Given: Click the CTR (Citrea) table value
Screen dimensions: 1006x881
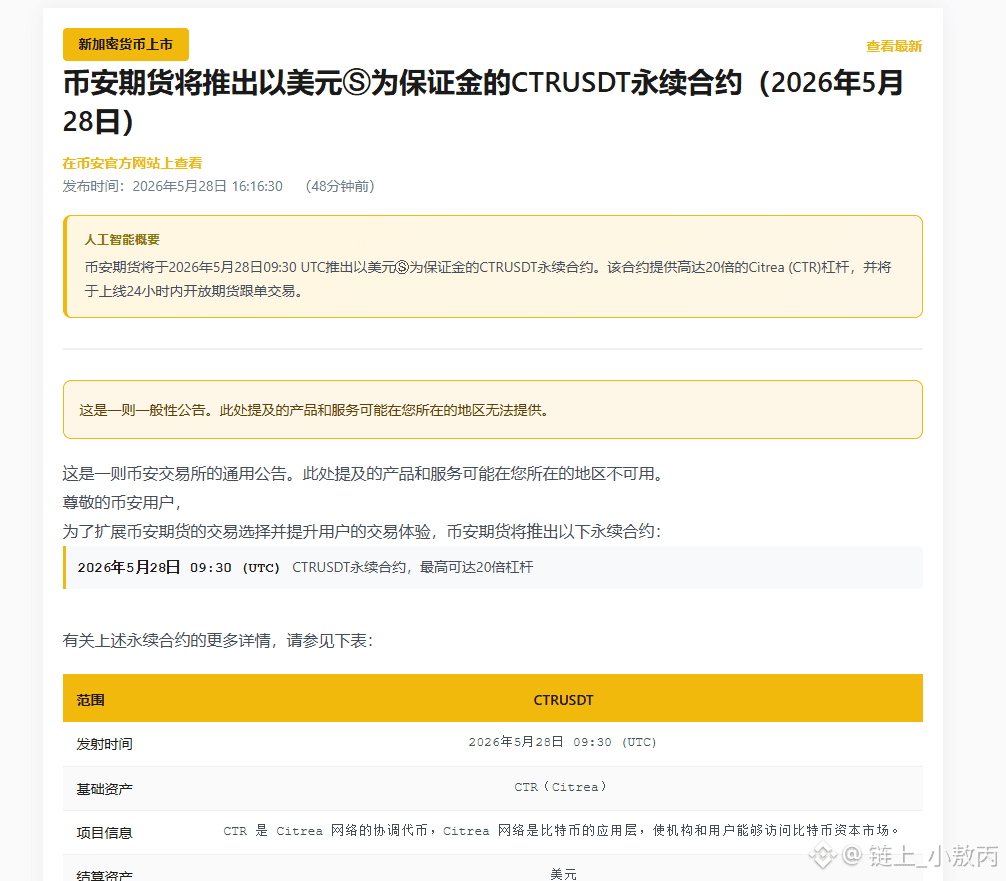Looking at the screenshot, I should [560, 787].
